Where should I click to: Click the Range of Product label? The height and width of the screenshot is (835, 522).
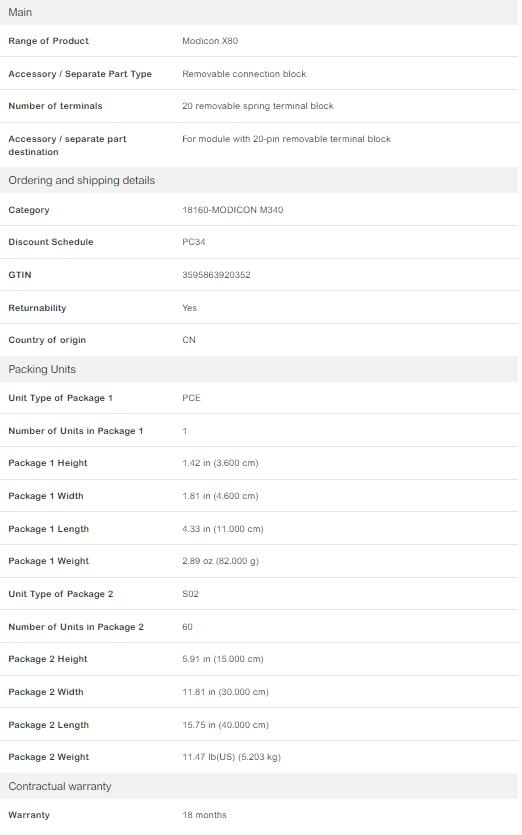coord(48,41)
